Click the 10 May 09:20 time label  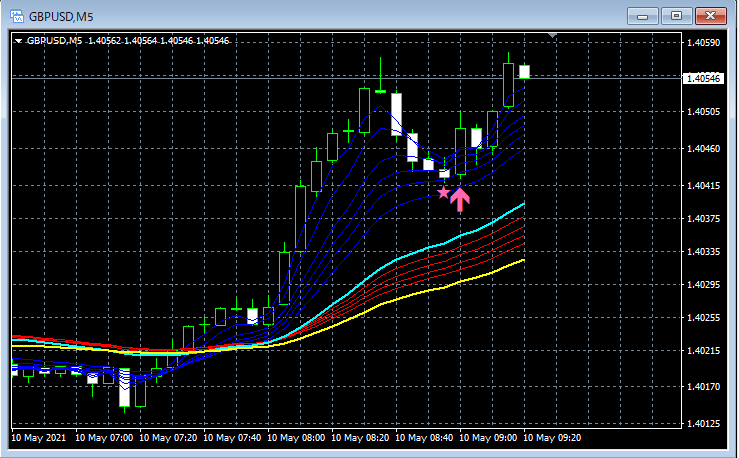pyautogui.click(x=552, y=438)
